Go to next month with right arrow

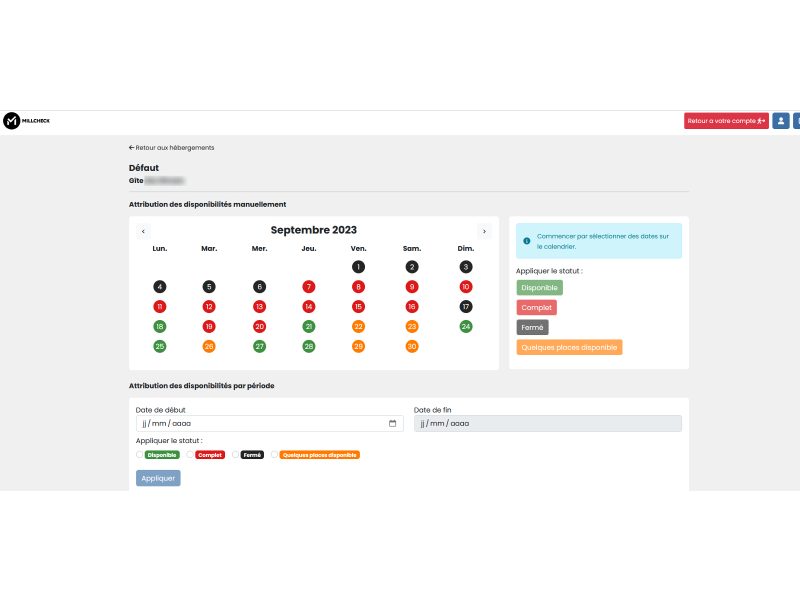click(x=484, y=231)
